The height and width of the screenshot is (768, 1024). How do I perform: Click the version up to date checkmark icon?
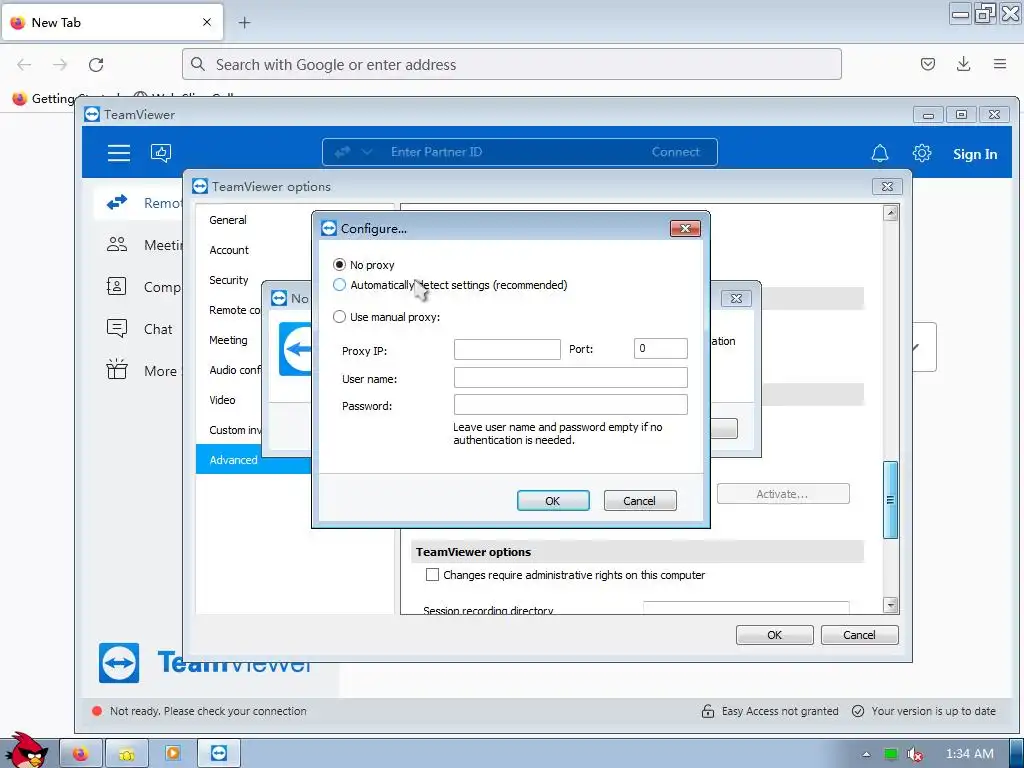(858, 711)
